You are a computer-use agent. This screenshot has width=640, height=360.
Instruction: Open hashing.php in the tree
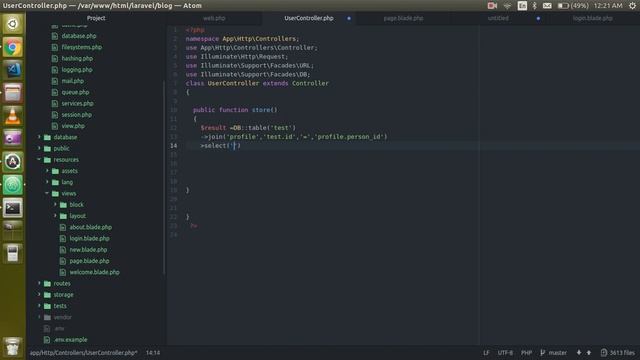tap(77, 58)
